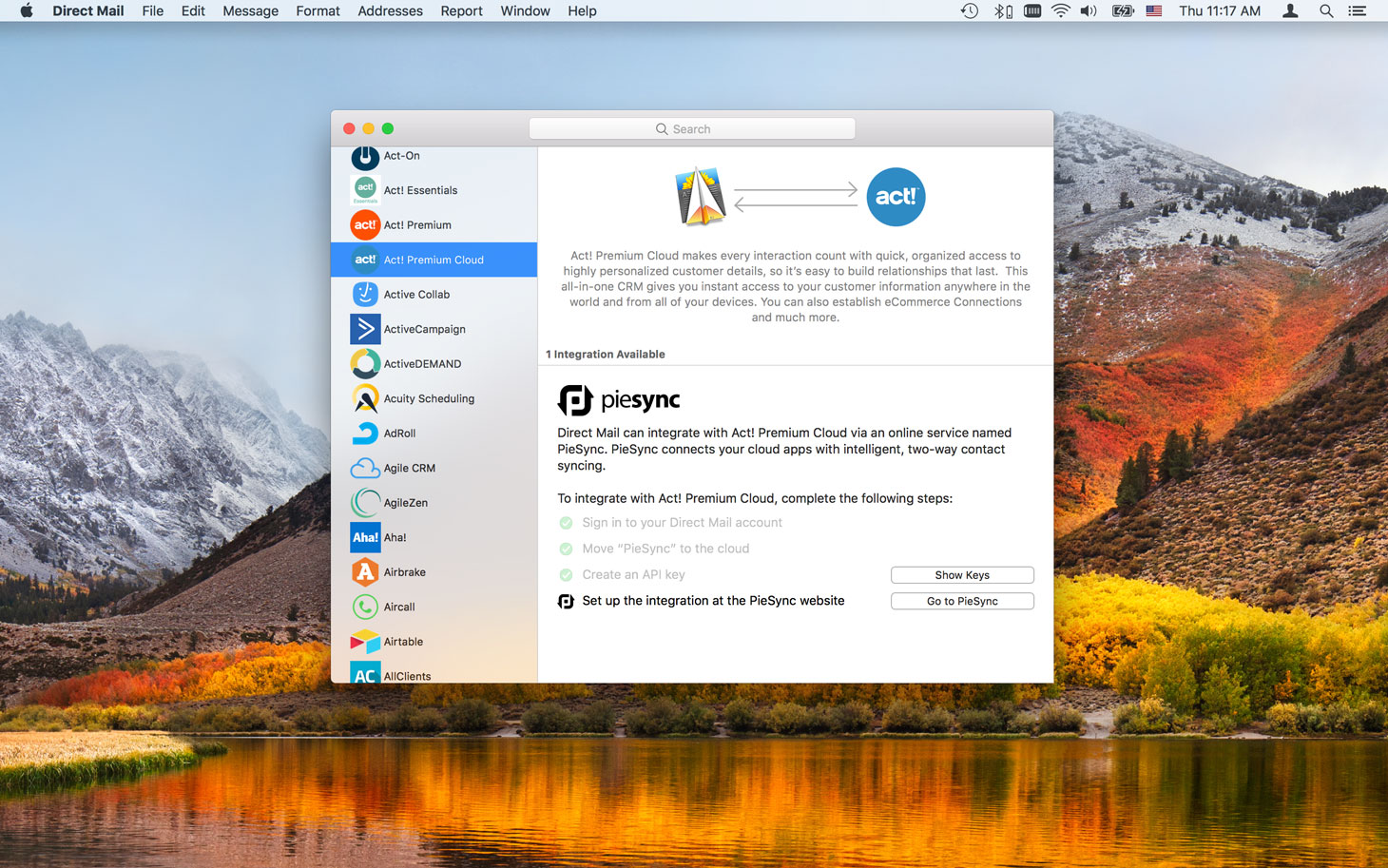Screen dimensions: 1388x868
Task: Click the round blue act! logo
Action: (896, 197)
